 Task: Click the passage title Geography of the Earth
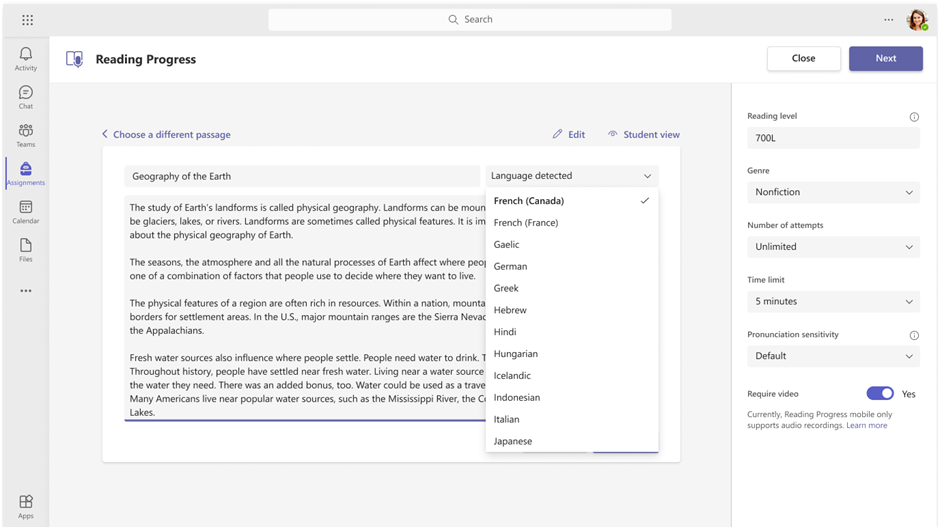click(x=302, y=176)
